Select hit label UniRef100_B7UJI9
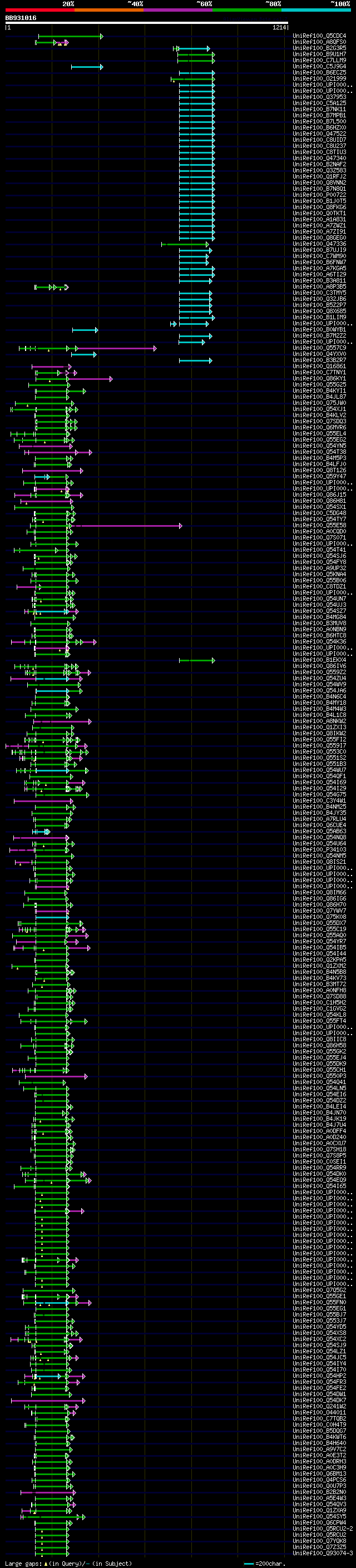 (x=319, y=250)
